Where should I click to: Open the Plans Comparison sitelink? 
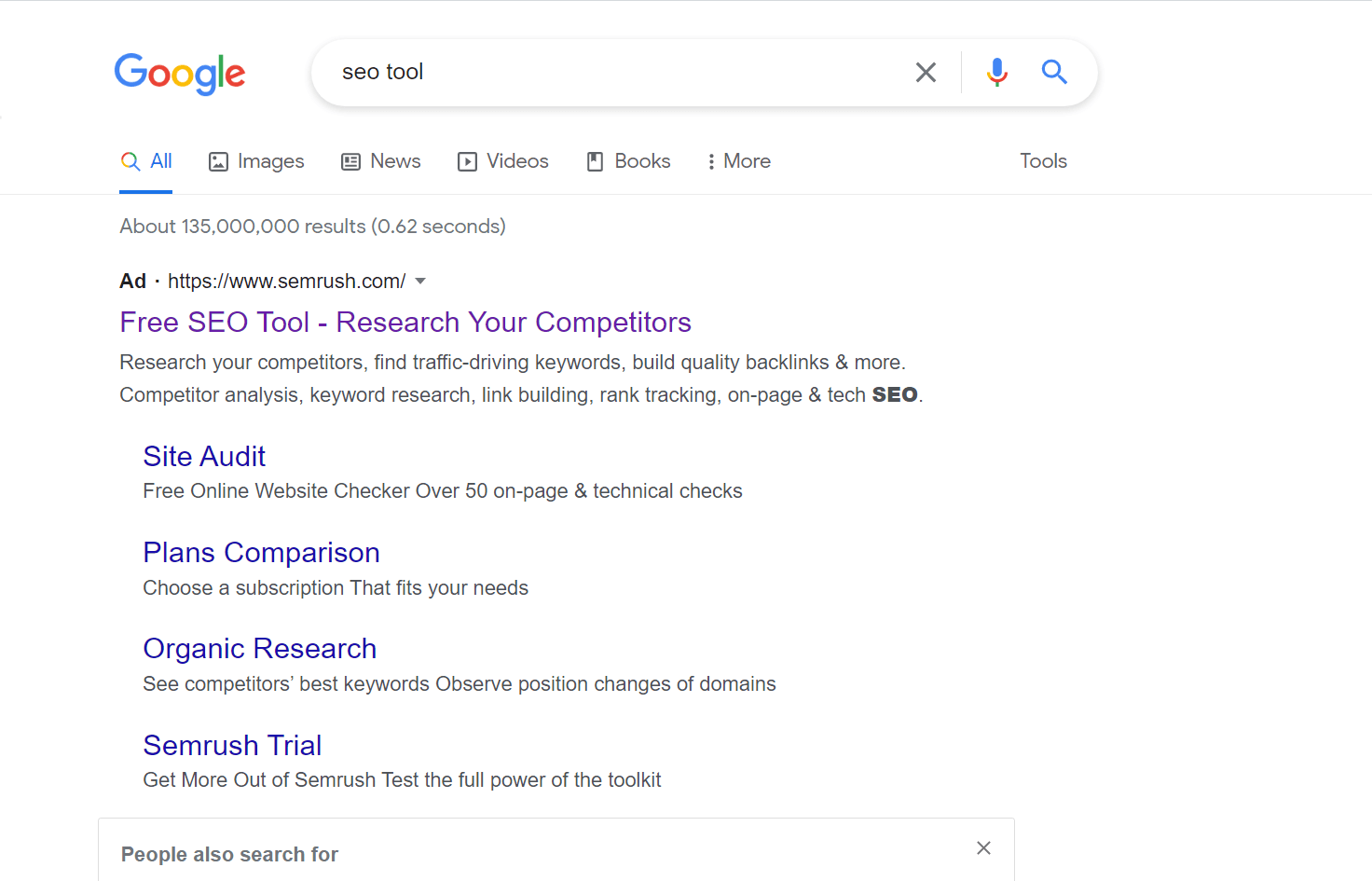[262, 553]
